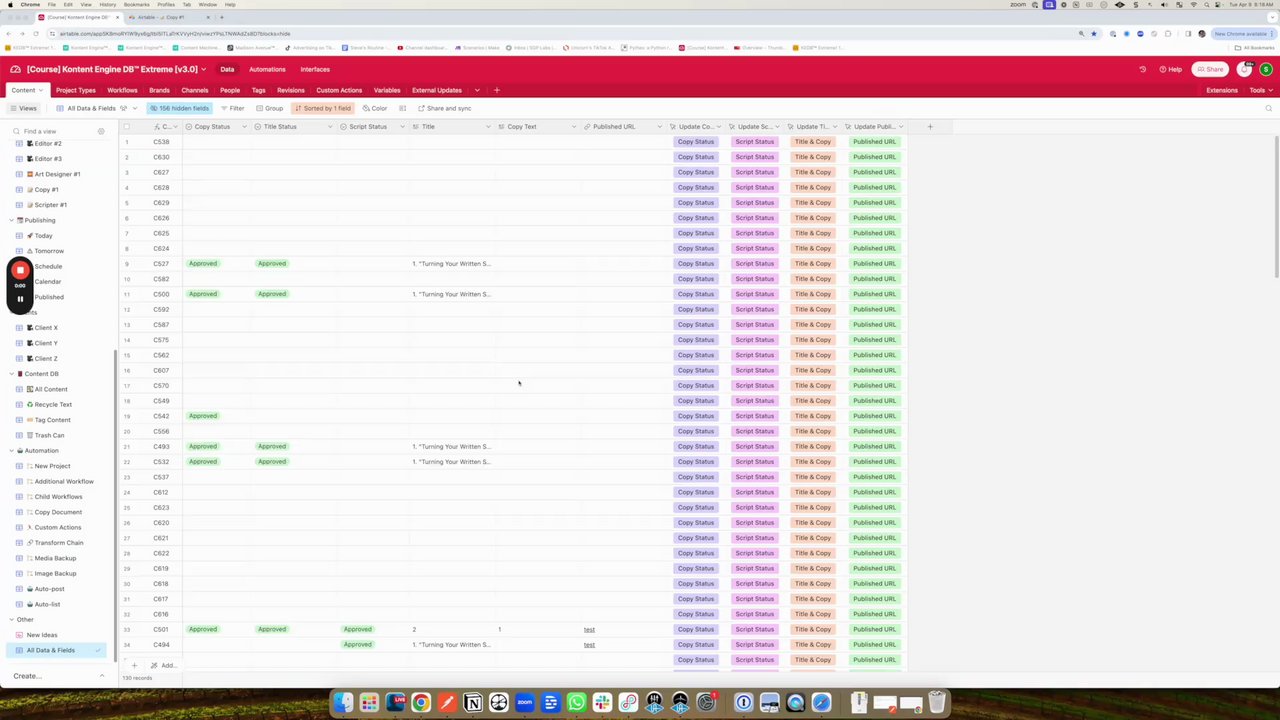The height and width of the screenshot is (720, 1280).
Task: Open the Project Types table tab
Action: [x=76, y=90]
